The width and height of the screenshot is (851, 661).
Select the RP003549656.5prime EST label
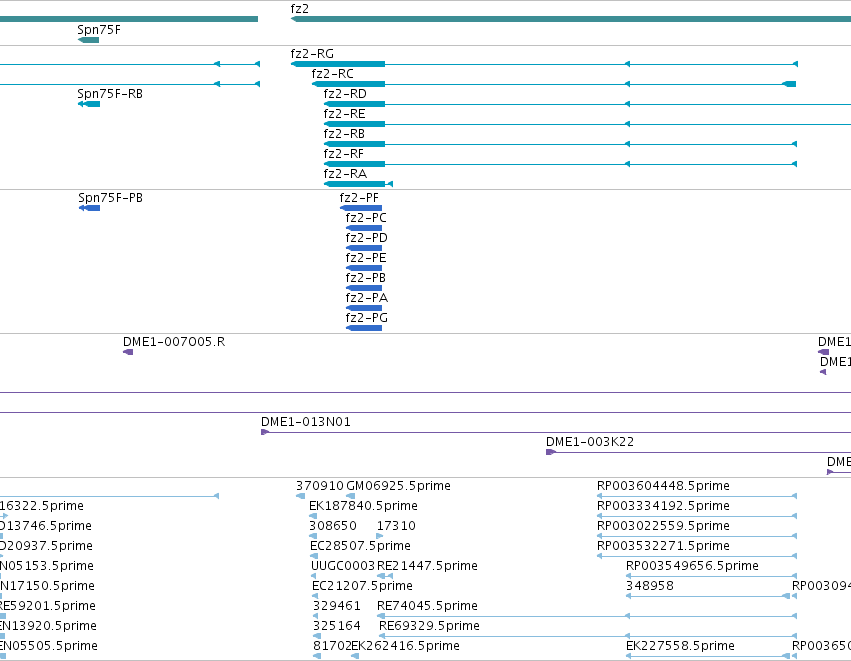coord(692,566)
